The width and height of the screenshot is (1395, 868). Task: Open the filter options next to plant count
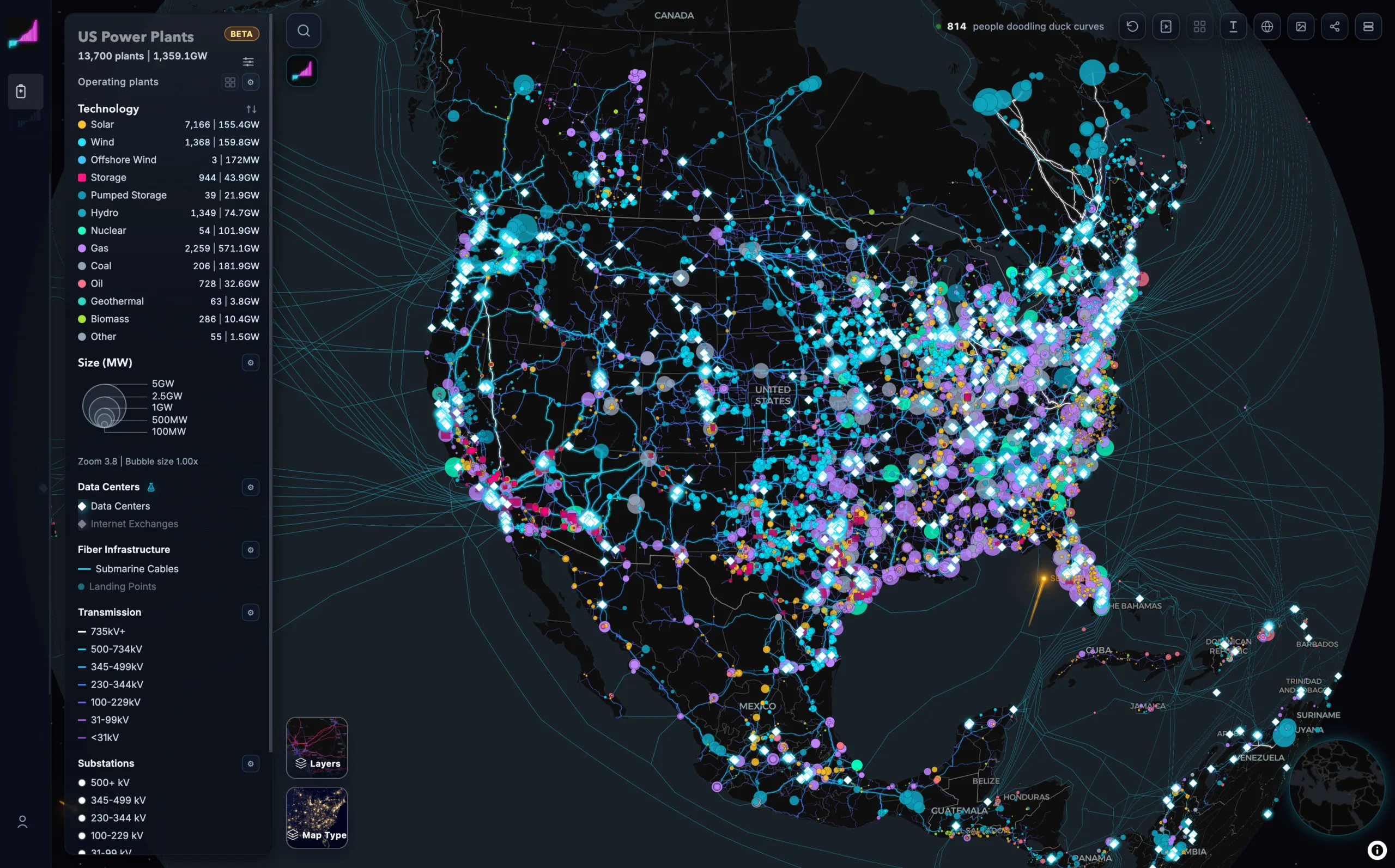coord(248,62)
